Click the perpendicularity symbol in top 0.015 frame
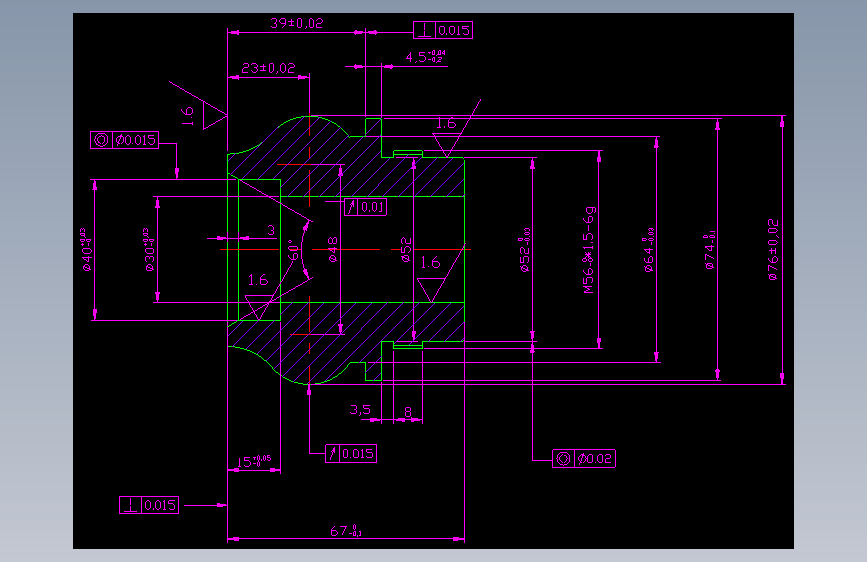 click(x=425, y=30)
